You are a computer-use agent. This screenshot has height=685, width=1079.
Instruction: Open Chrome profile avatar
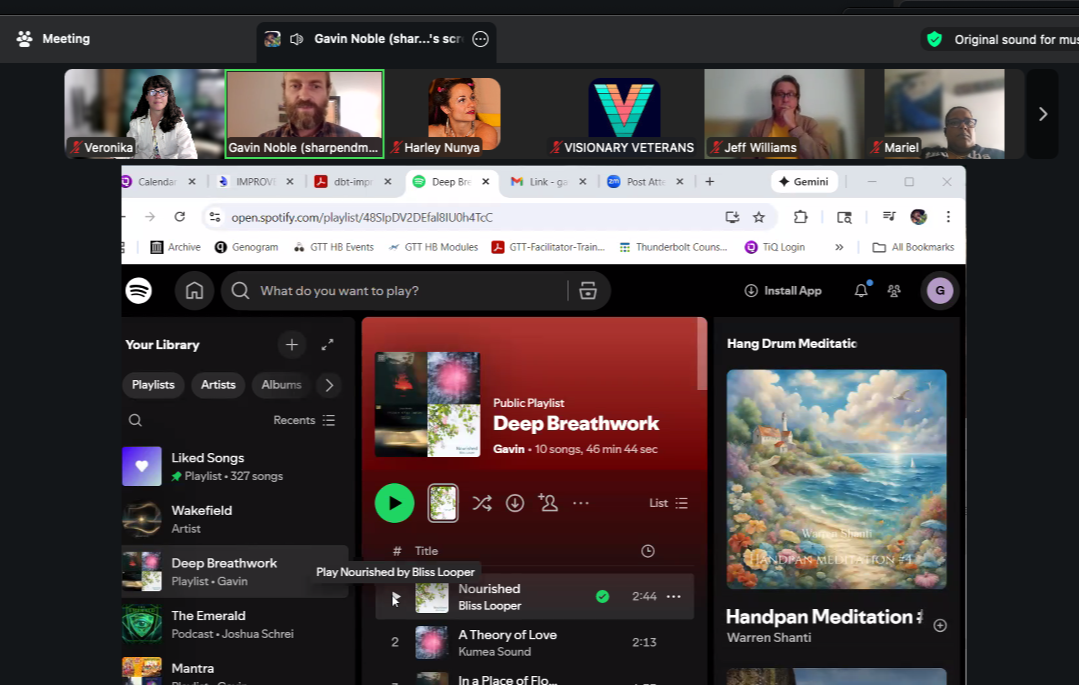[919, 217]
